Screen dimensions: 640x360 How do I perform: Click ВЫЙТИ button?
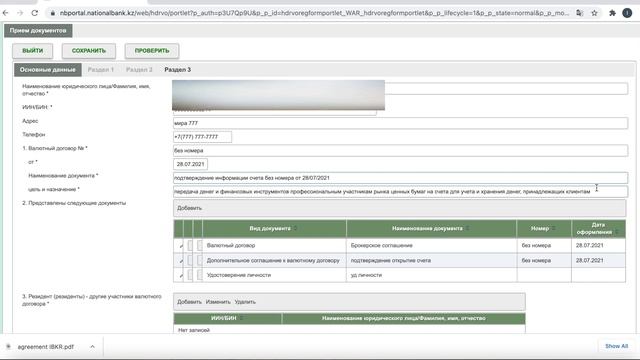[x=33, y=51]
